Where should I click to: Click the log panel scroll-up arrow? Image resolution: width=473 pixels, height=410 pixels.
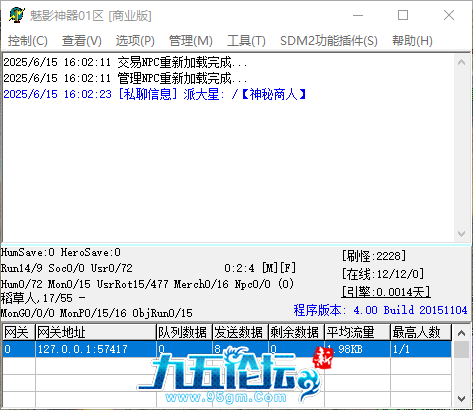(462, 62)
